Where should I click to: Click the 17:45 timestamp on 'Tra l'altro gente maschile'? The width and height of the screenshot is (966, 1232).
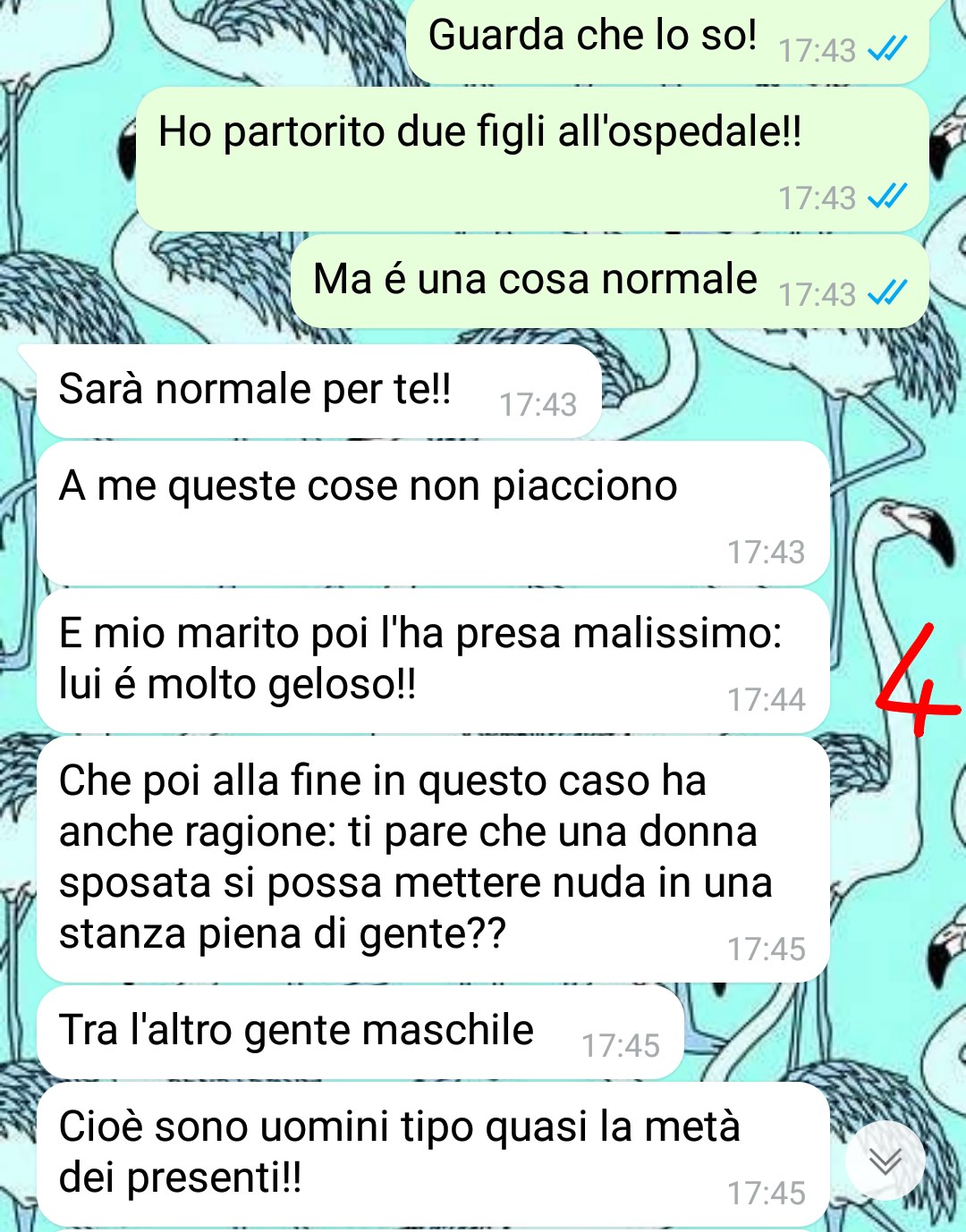click(621, 1044)
